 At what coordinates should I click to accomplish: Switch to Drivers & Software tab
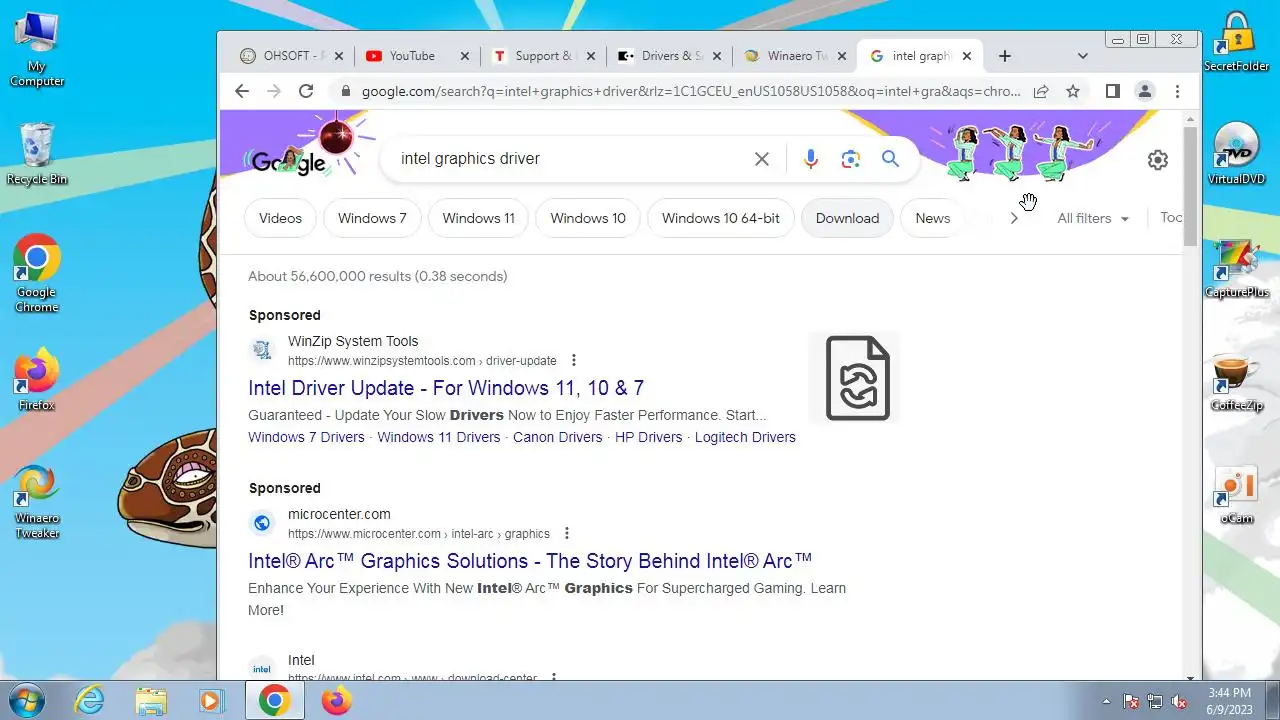[x=670, y=56]
